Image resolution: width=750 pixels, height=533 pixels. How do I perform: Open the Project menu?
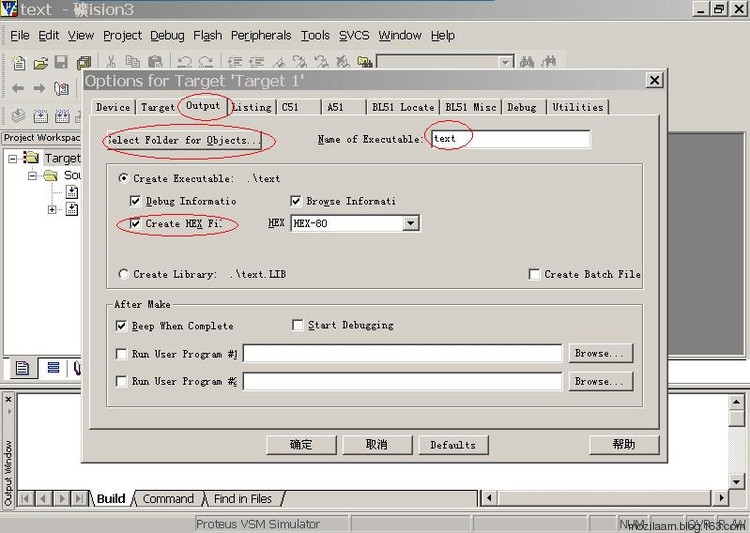point(122,35)
